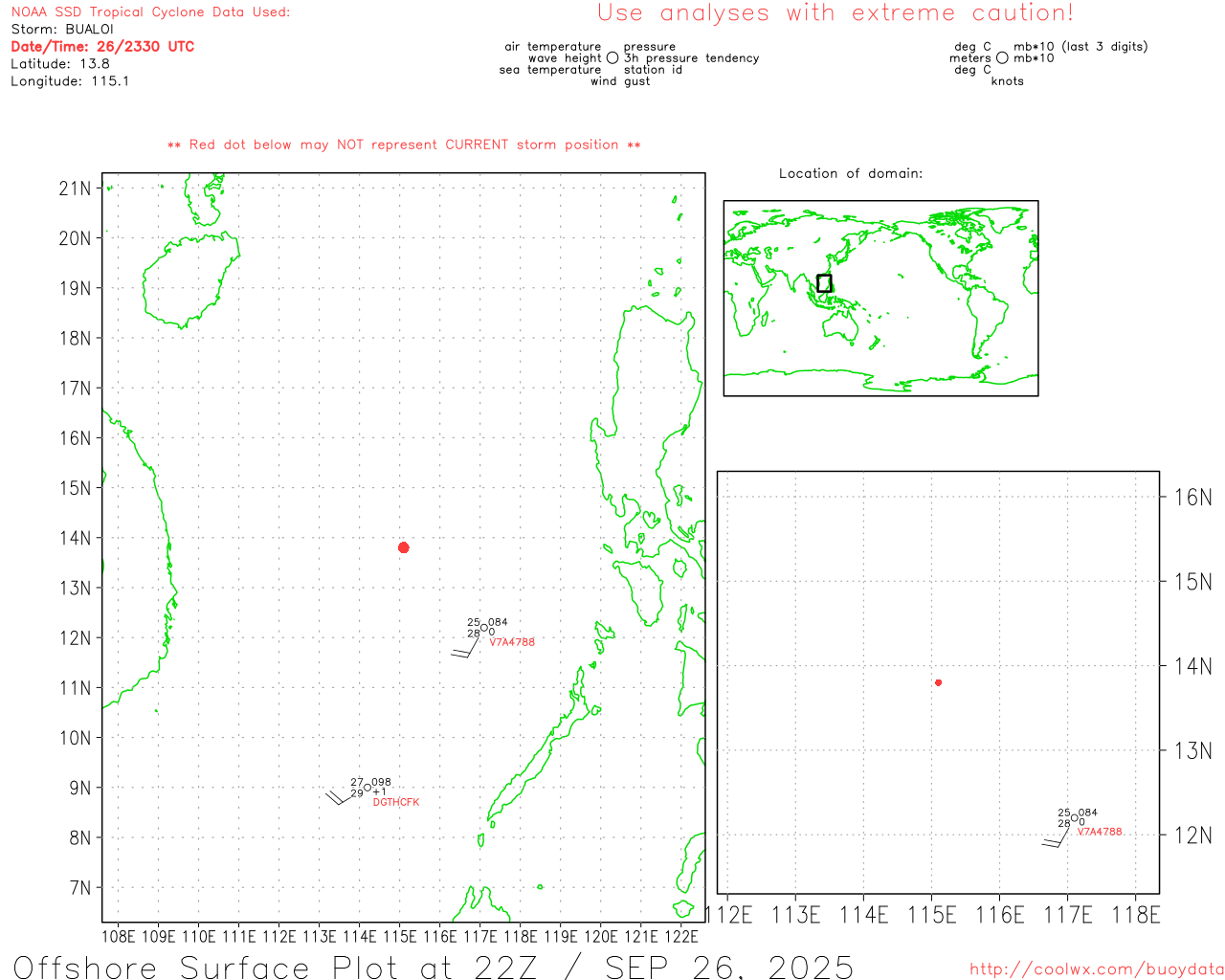Select the Date/Time 26/2330 UTC text
This screenshot has width=1225, height=980.
pos(102,46)
